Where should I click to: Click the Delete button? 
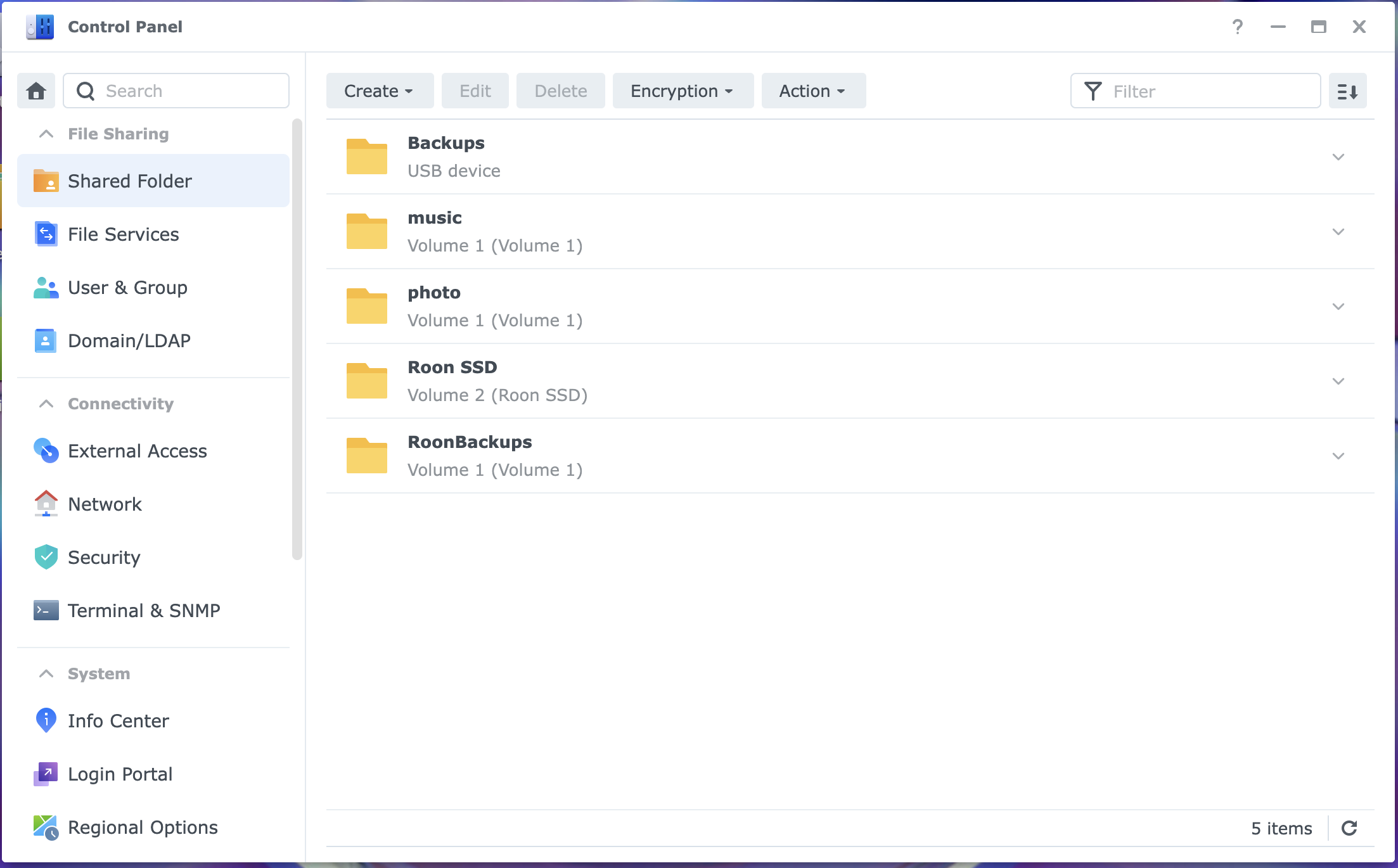(x=560, y=91)
